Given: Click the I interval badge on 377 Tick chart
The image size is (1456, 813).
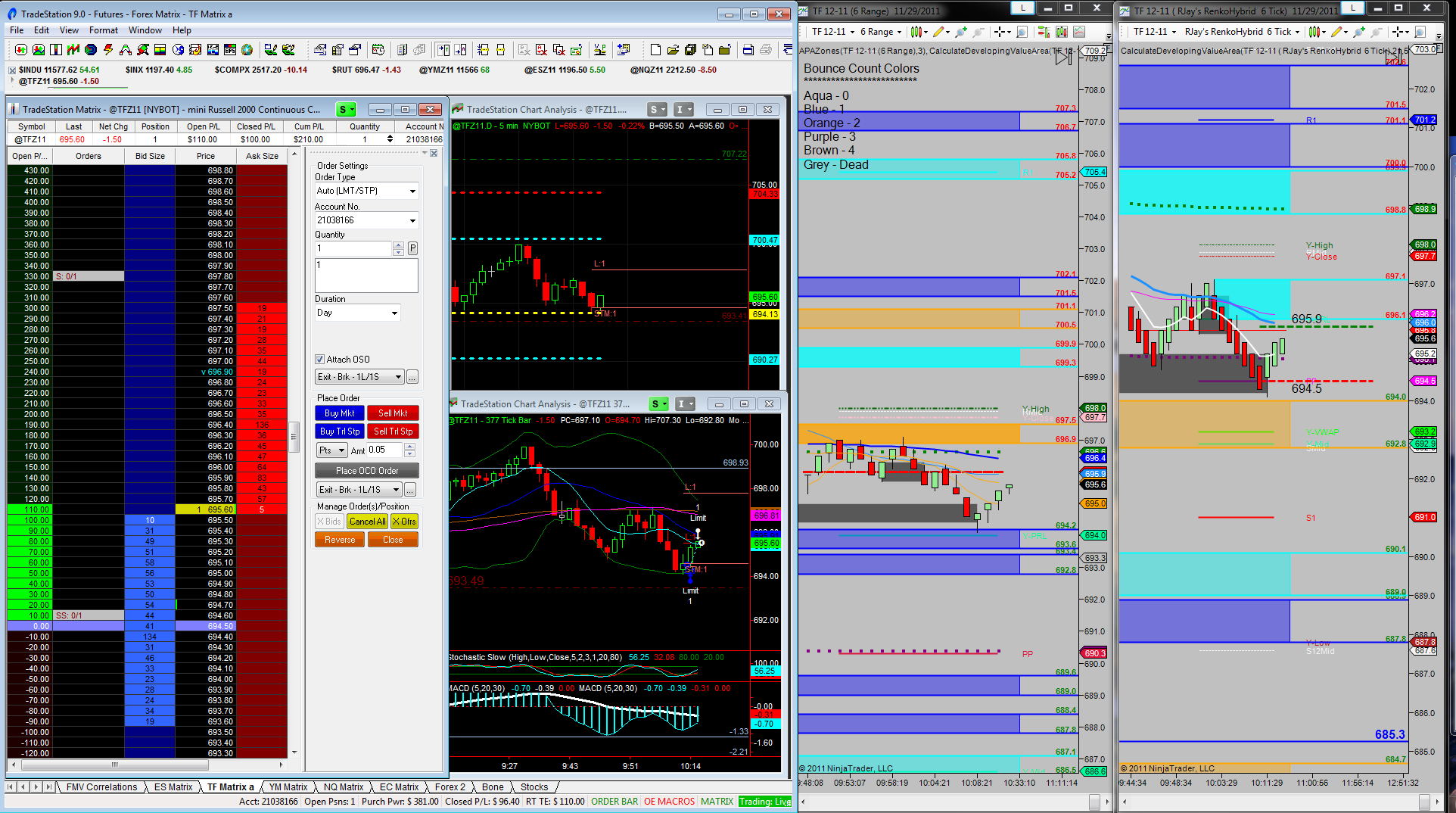Looking at the screenshot, I should [685, 404].
